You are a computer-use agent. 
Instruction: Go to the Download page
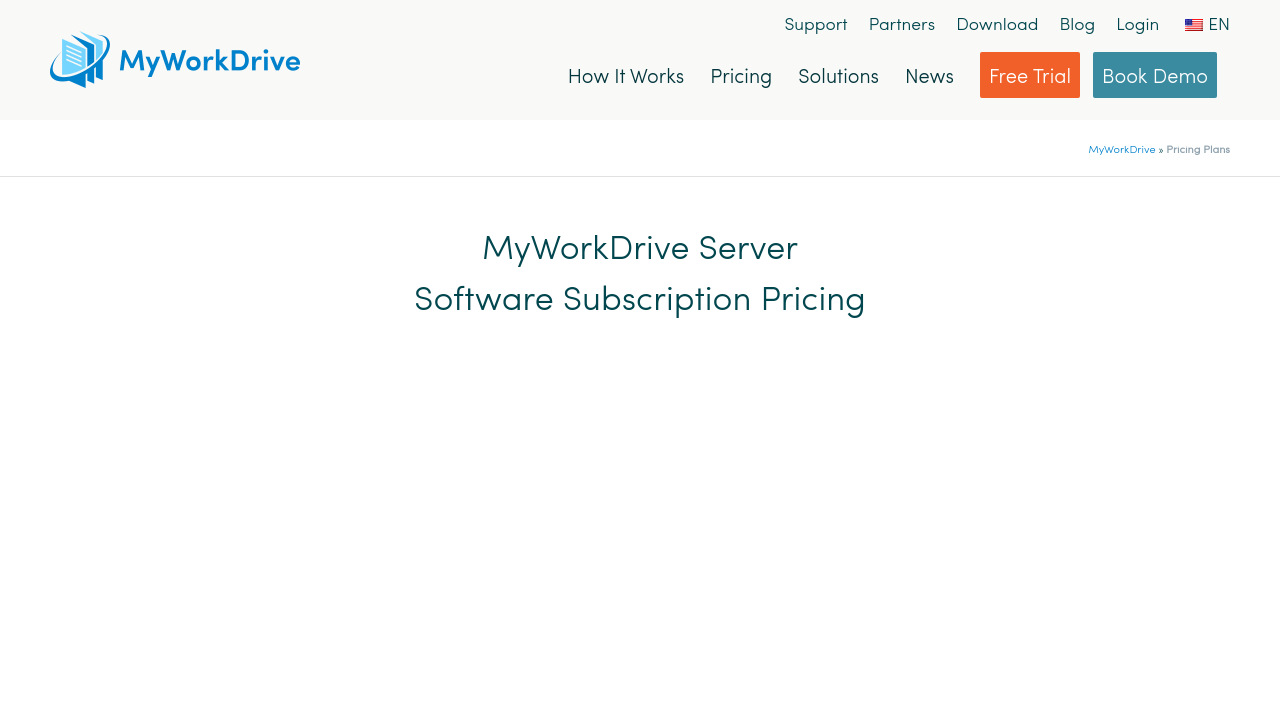[x=997, y=24]
